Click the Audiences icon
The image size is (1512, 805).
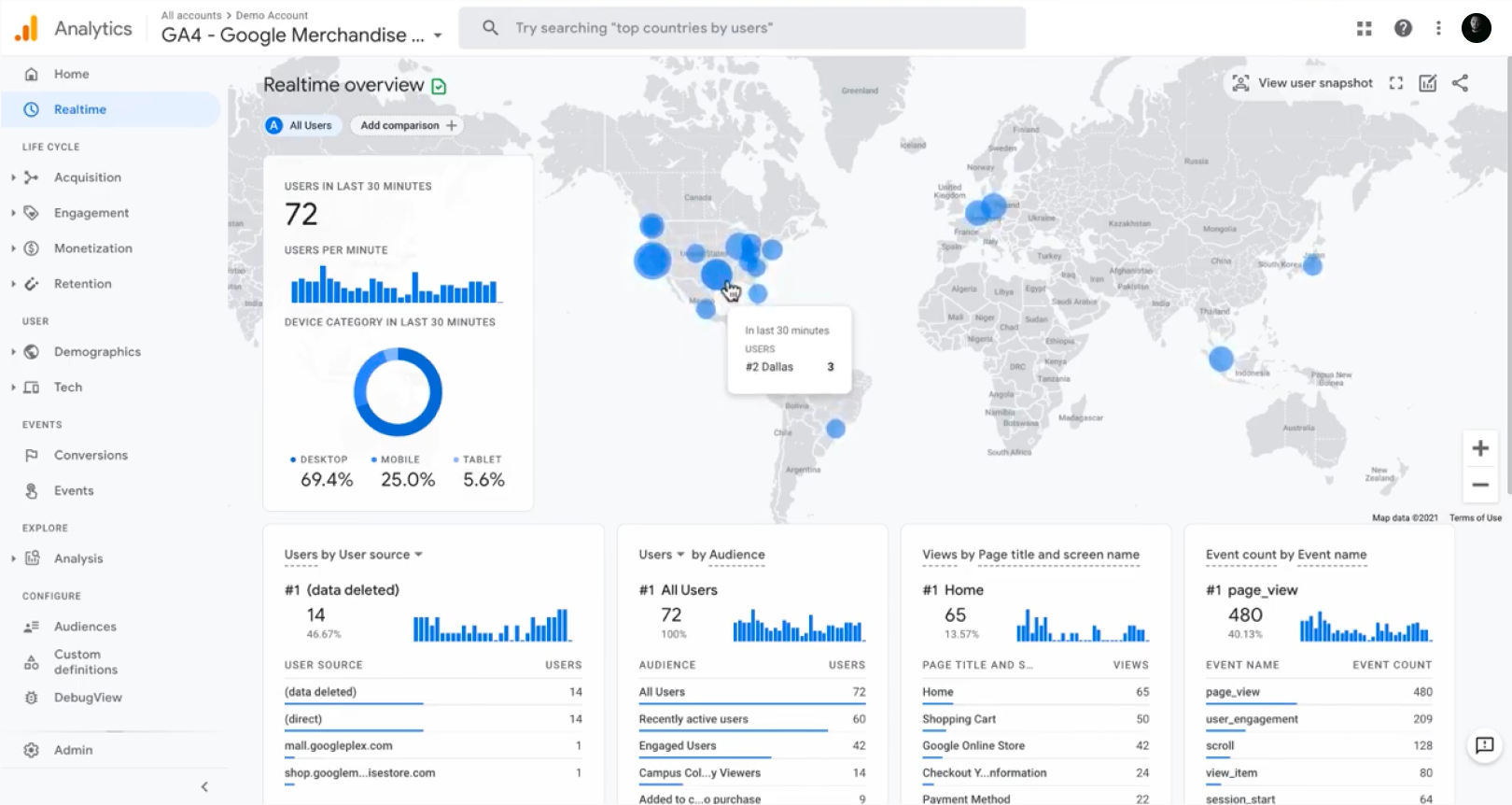tap(31, 627)
